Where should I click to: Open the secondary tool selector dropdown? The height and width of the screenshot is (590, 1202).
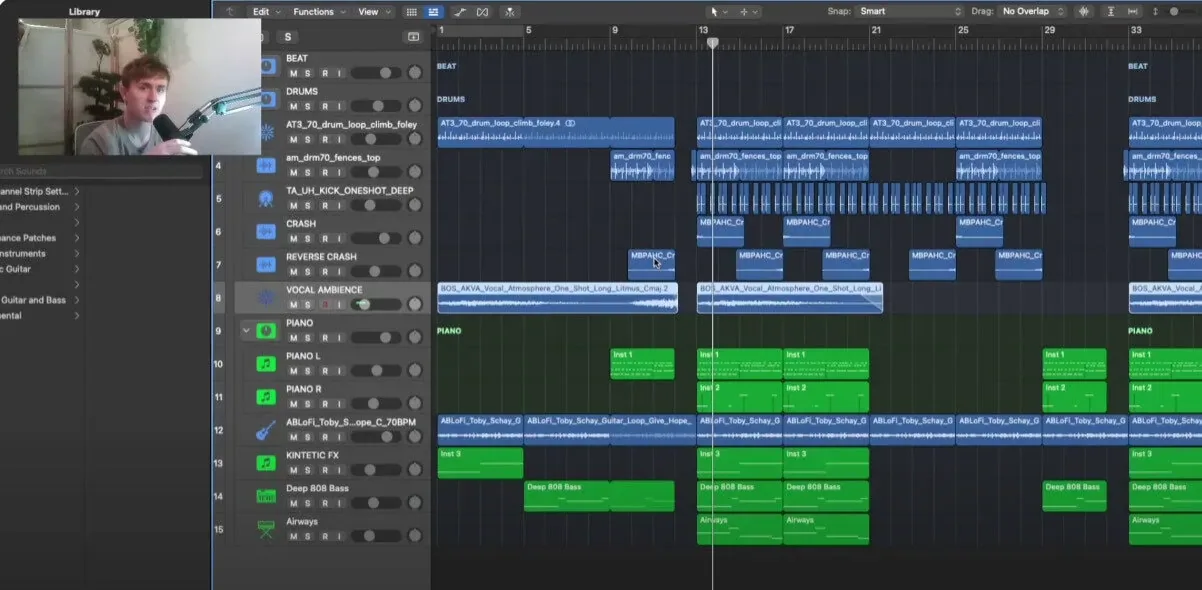(x=748, y=12)
